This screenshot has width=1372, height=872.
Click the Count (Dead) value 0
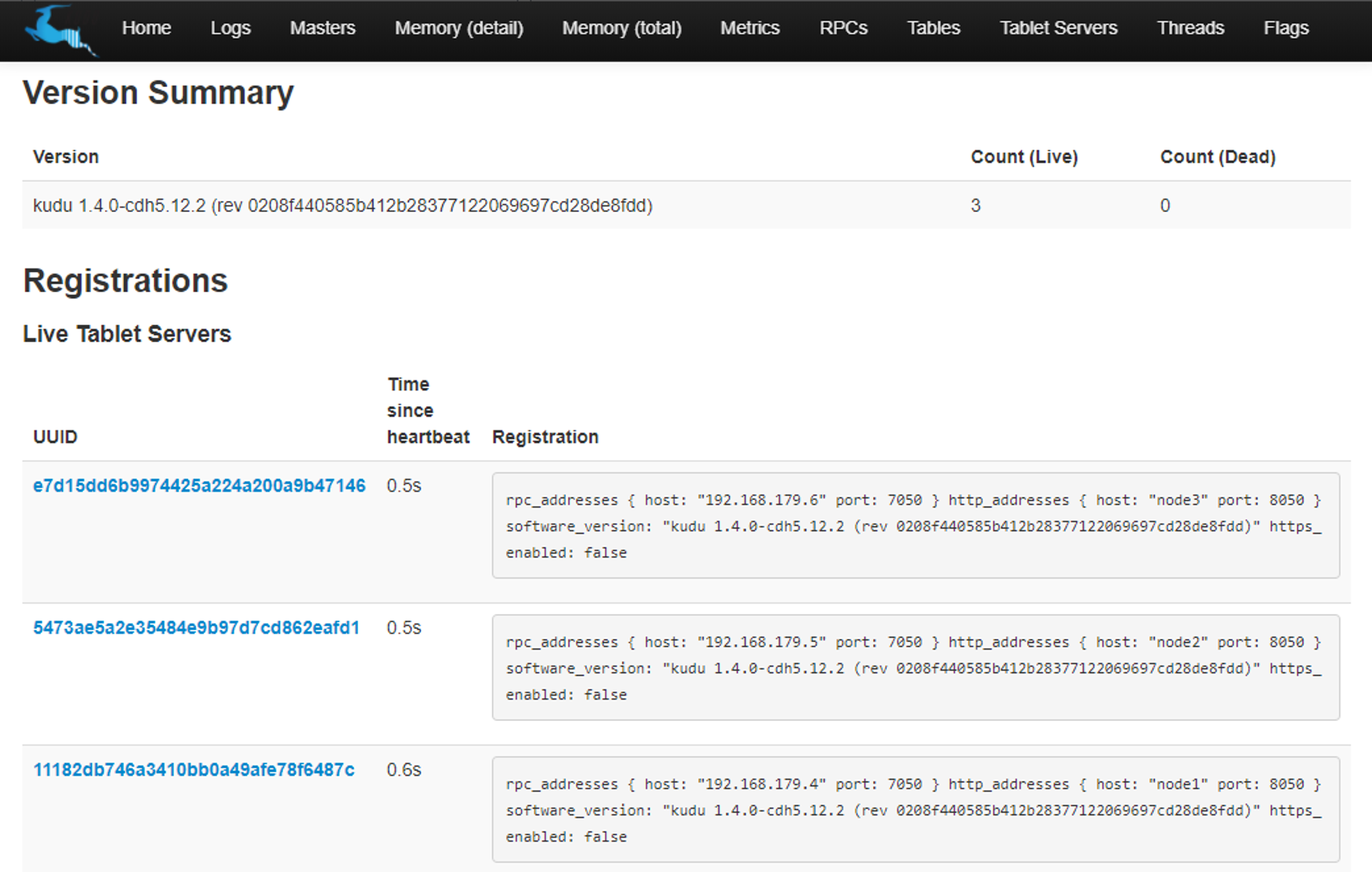[1165, 206]
